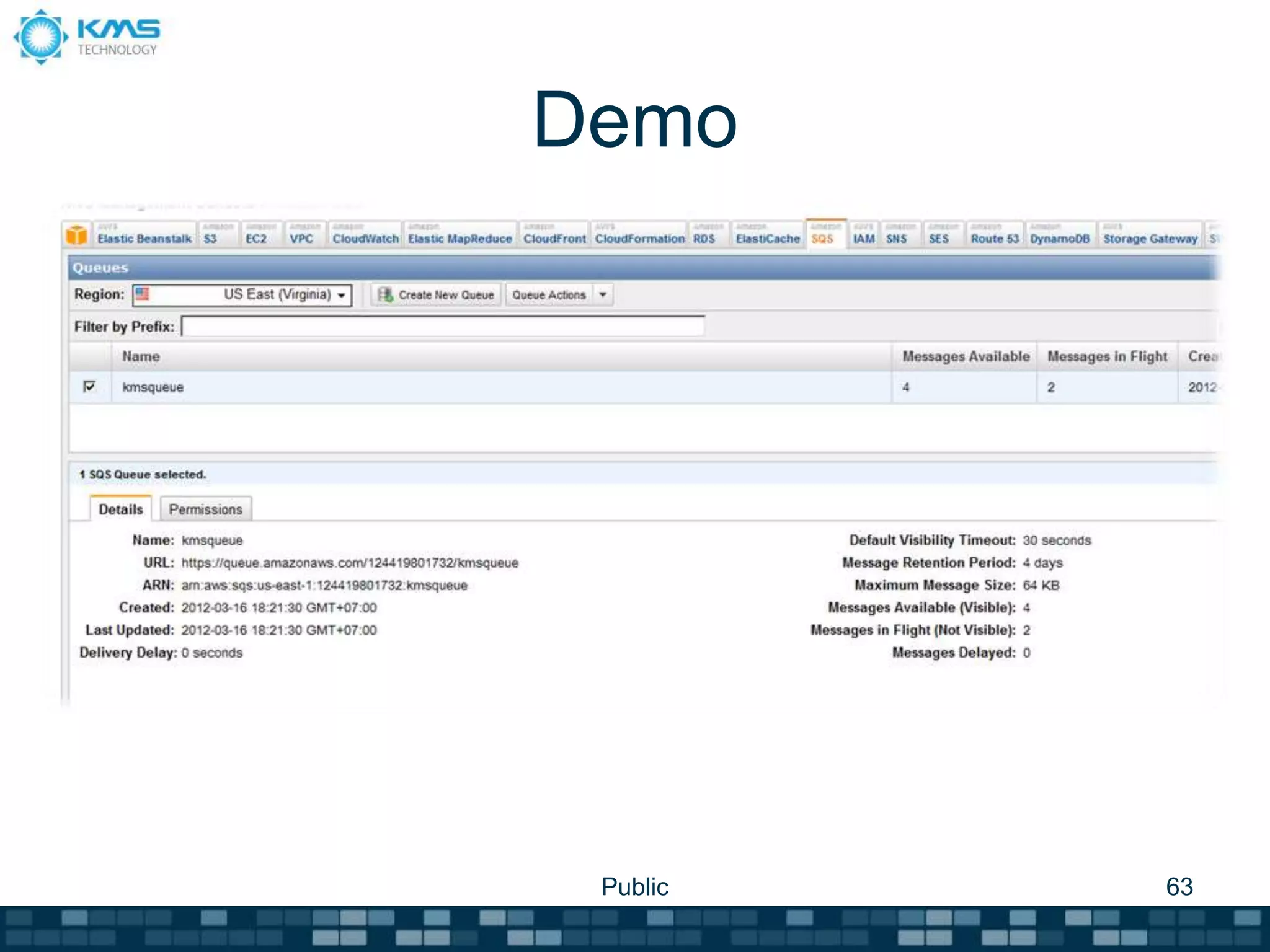Click the Create New Queue button
Image resolution: width=1270 pixels, height=952 pixels.
436,295
